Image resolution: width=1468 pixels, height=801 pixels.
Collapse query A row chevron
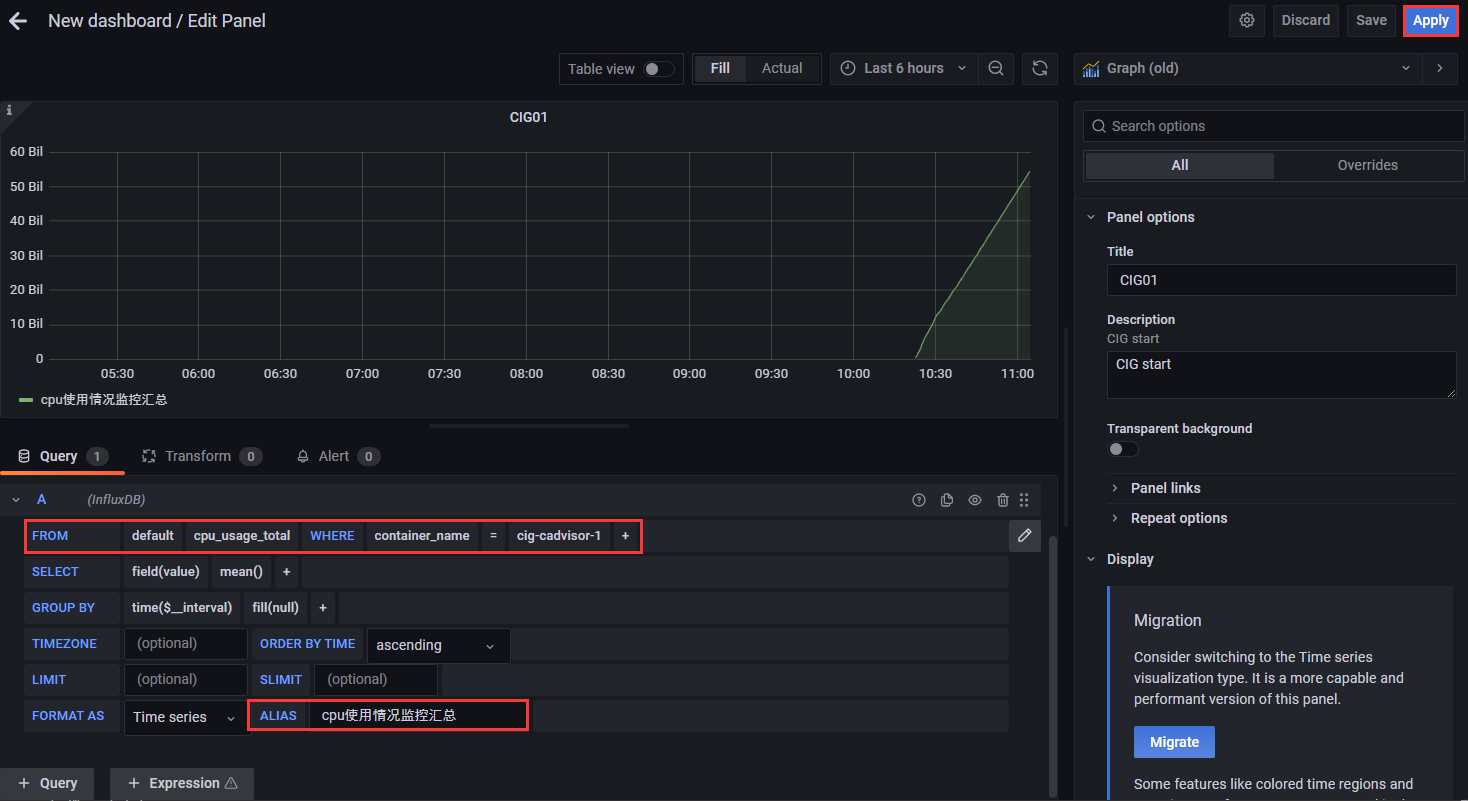pos(16,499)
